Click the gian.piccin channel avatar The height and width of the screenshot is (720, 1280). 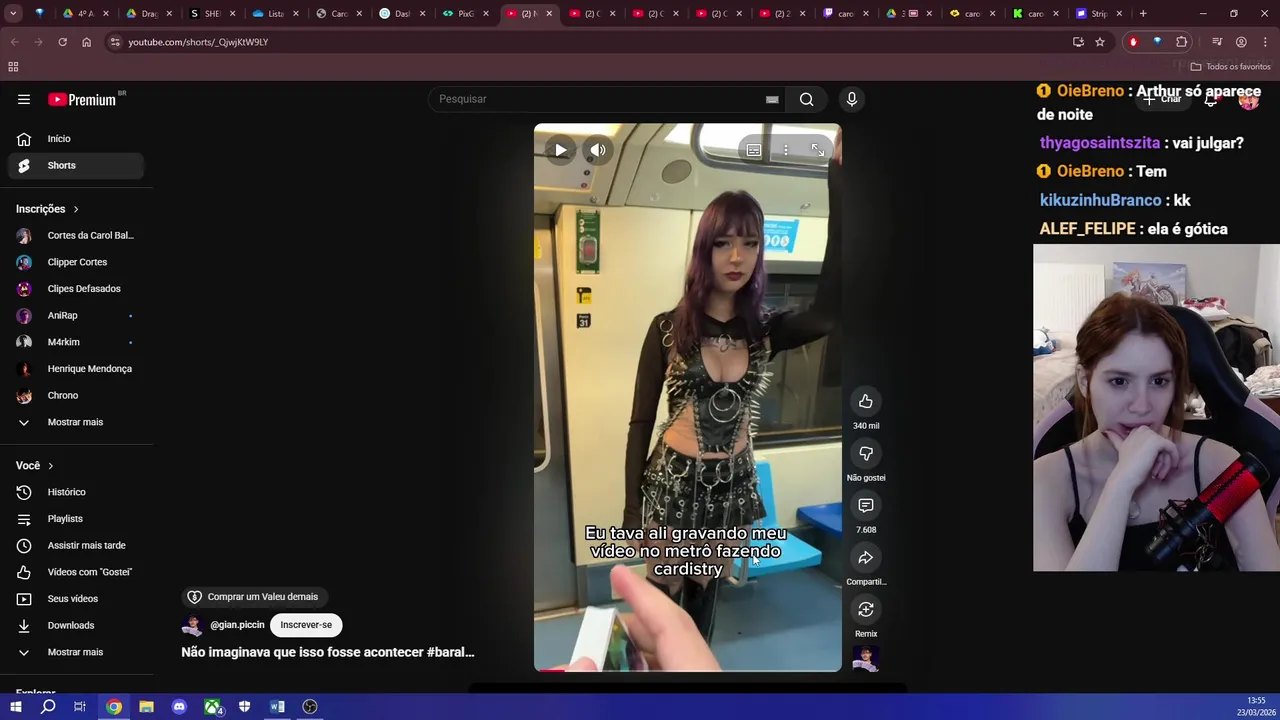point(192,626)
